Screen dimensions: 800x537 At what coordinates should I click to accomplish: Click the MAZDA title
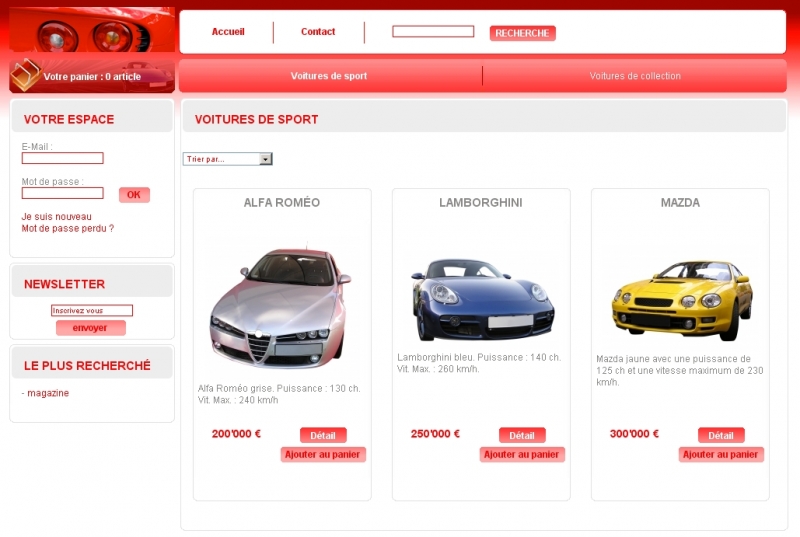click(x=680, y=202)
